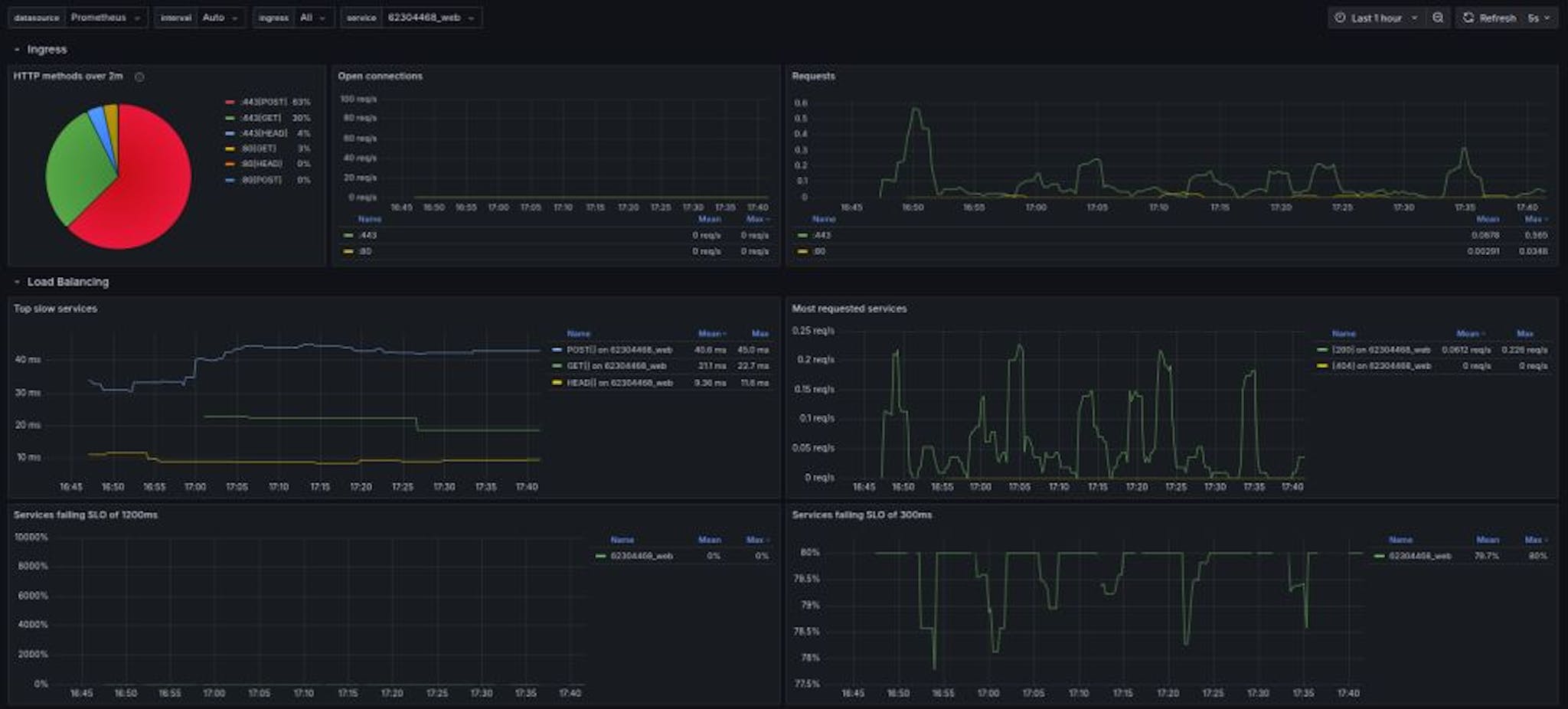1568x709 pixels.
Task: Open the refresh interval 5s dropdown
Action: click(1539, 18)
